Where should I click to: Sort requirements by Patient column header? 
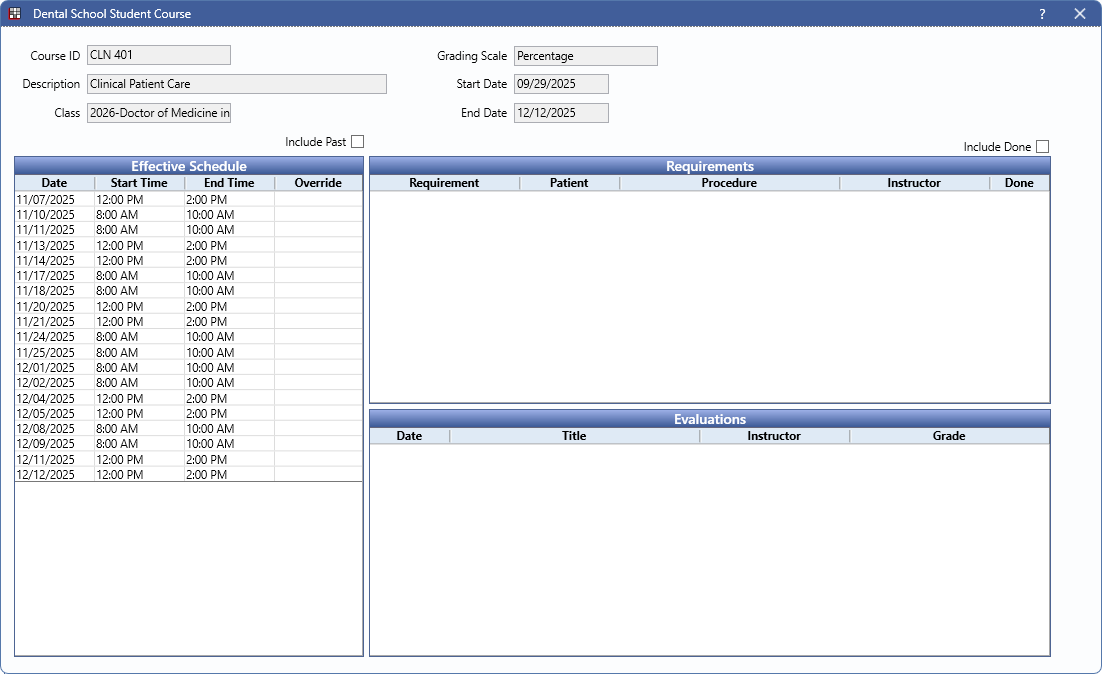(569, 183)
